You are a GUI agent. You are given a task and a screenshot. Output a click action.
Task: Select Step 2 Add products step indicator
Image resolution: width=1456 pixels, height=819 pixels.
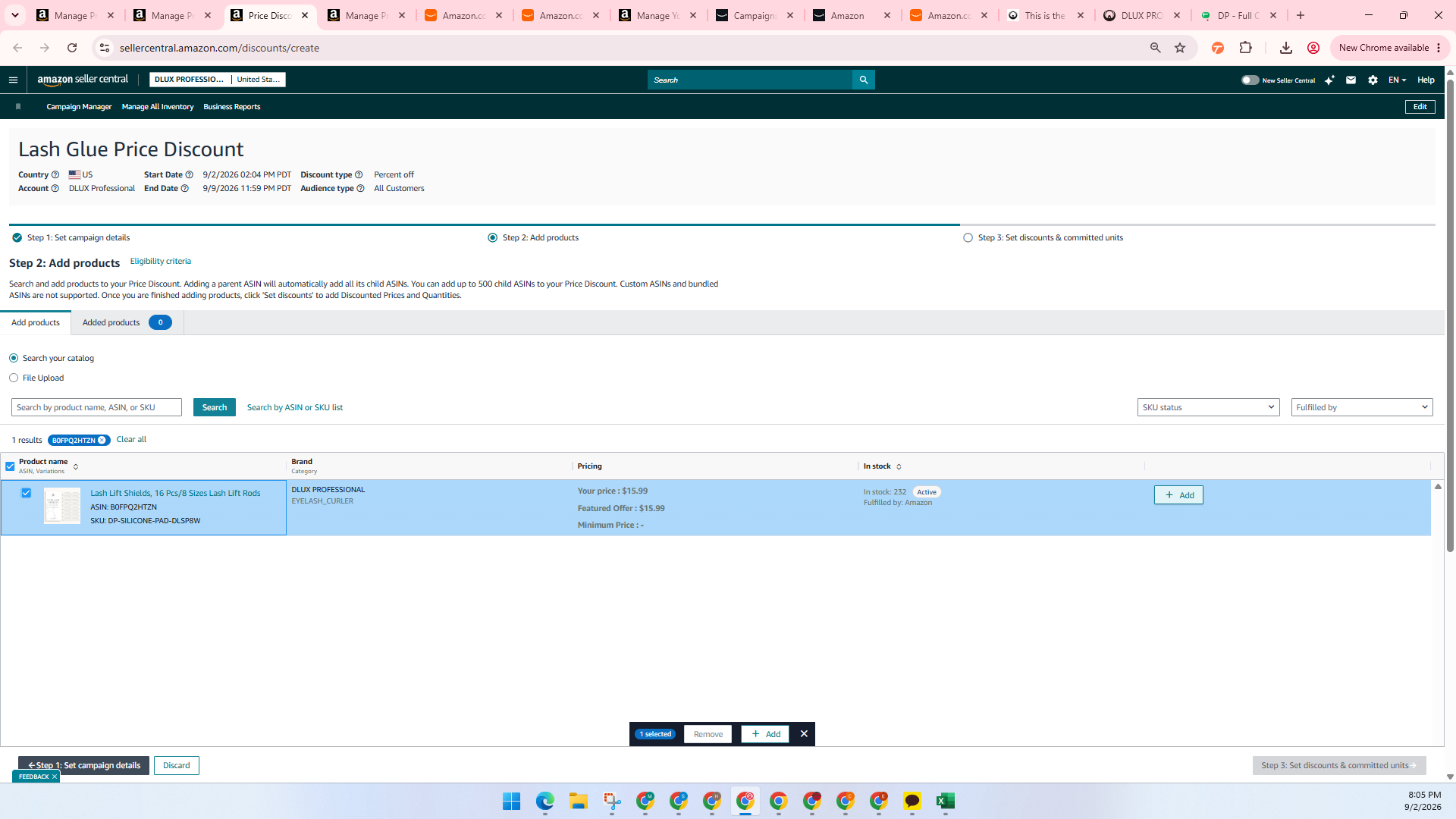[493, 237]
